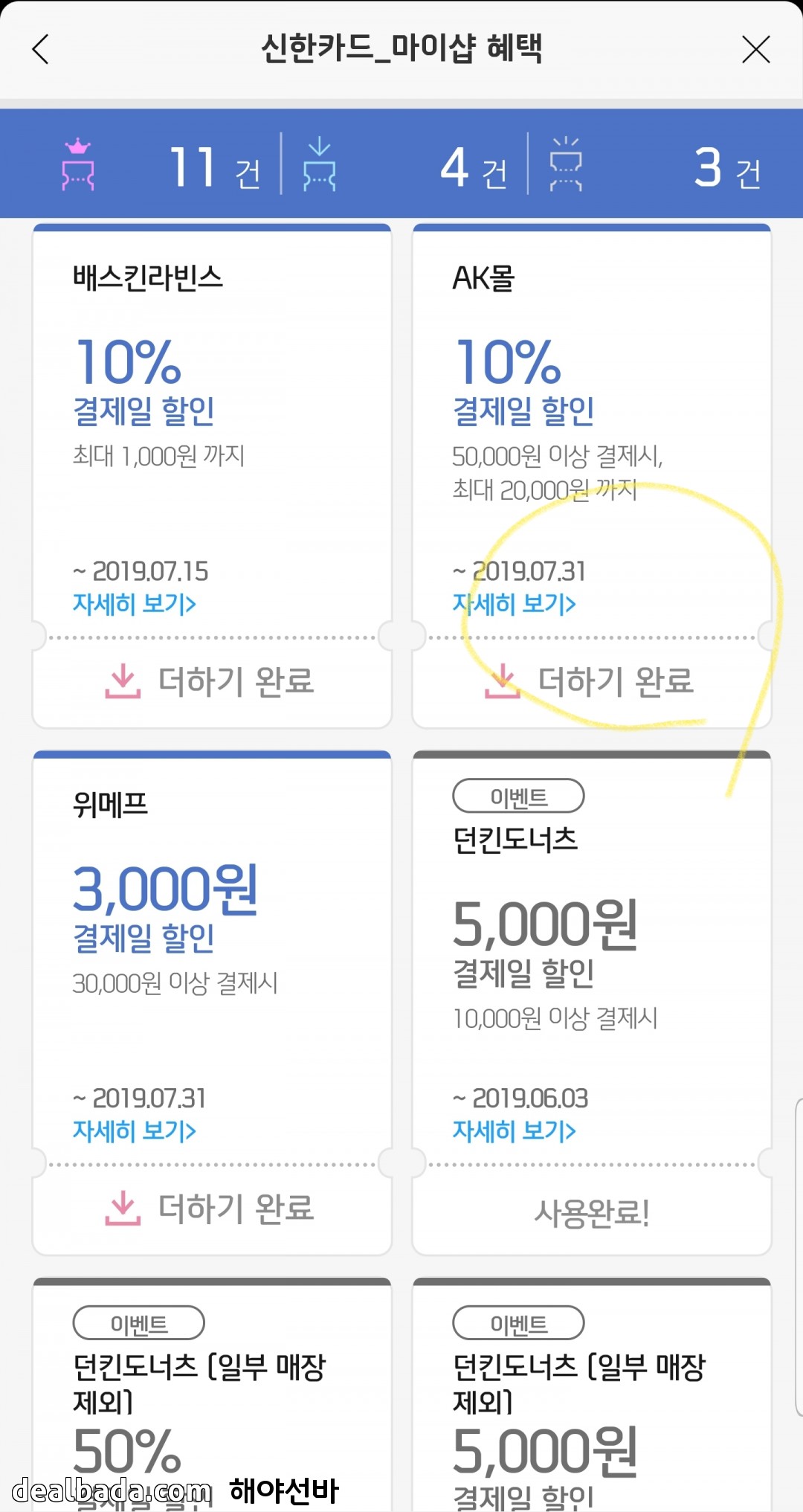This screenshot has width=803, height=1512.
Task: Tap download icon on AK몰 coupon
Action: click(503, 681)
